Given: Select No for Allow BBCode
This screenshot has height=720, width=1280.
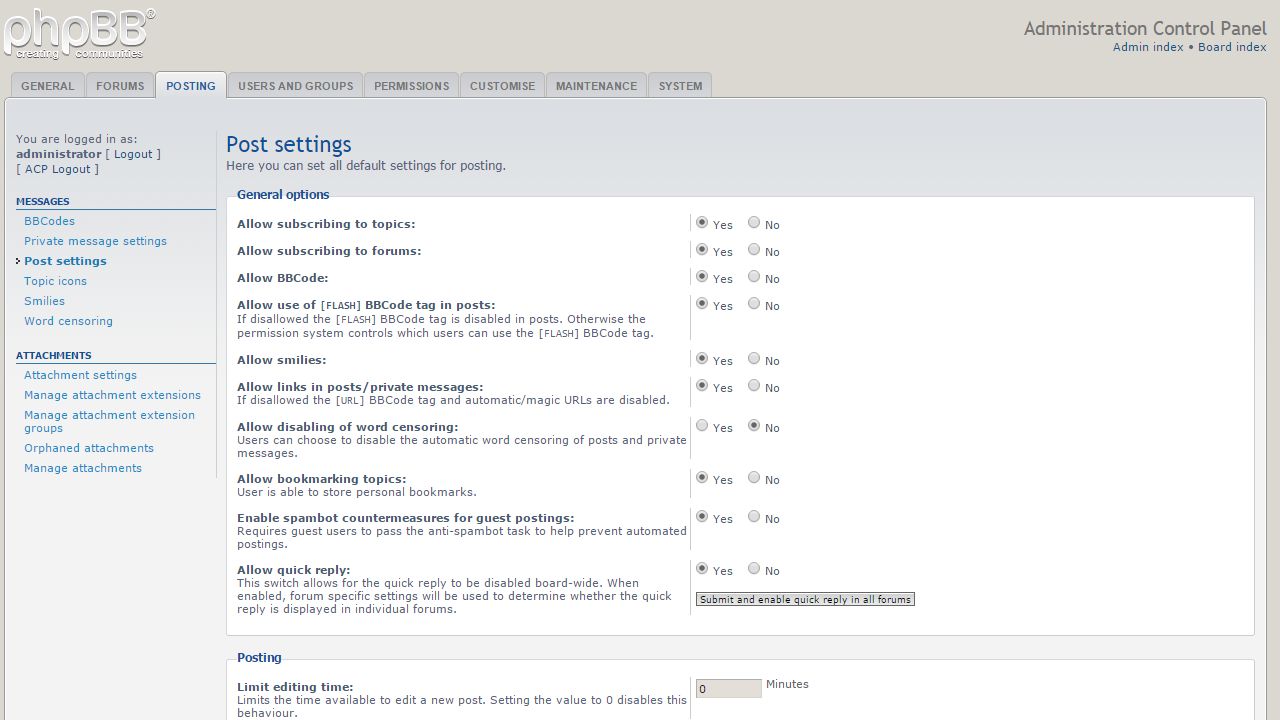Looking at the screenshot, I should [754, 277].
